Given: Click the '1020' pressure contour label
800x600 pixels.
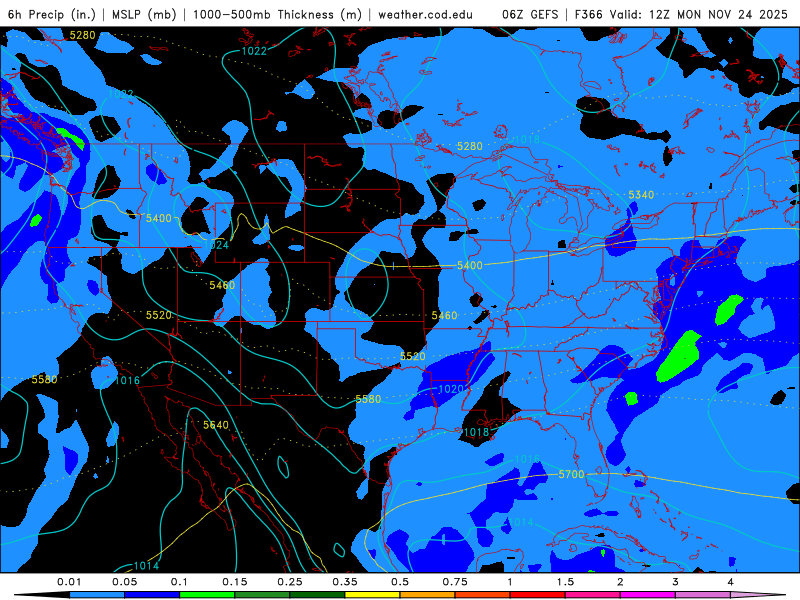Looking at the screenshot, I should (451, 389).
